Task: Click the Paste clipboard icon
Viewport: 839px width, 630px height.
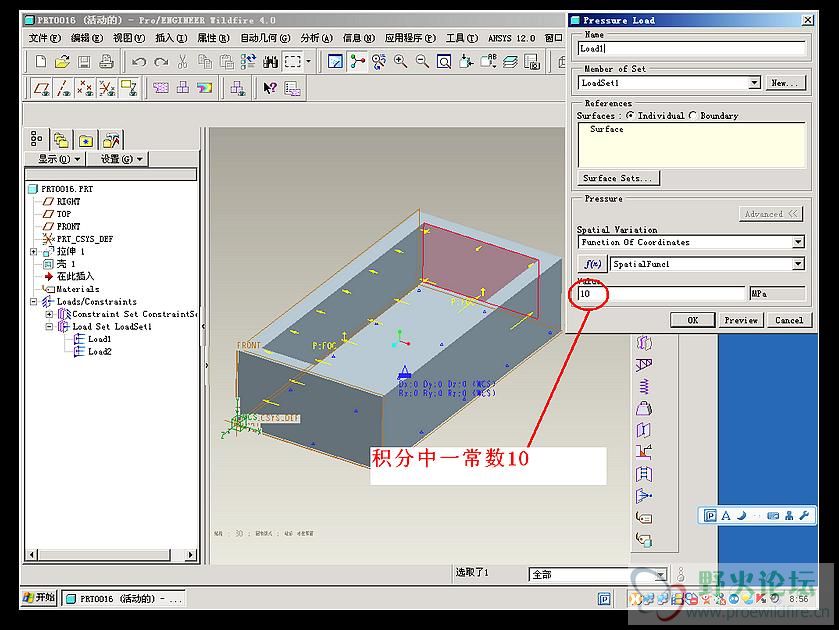Action: click(x=227, y=62)
